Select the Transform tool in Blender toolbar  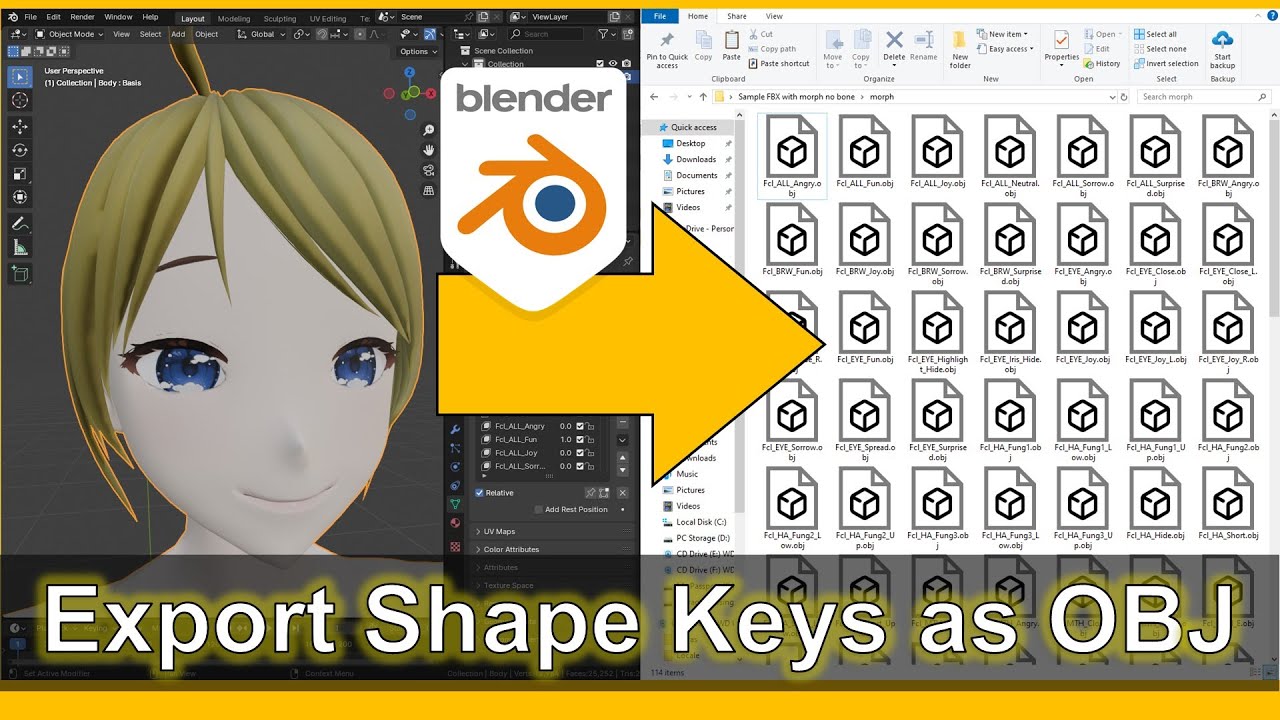click(x=20, y=197)
